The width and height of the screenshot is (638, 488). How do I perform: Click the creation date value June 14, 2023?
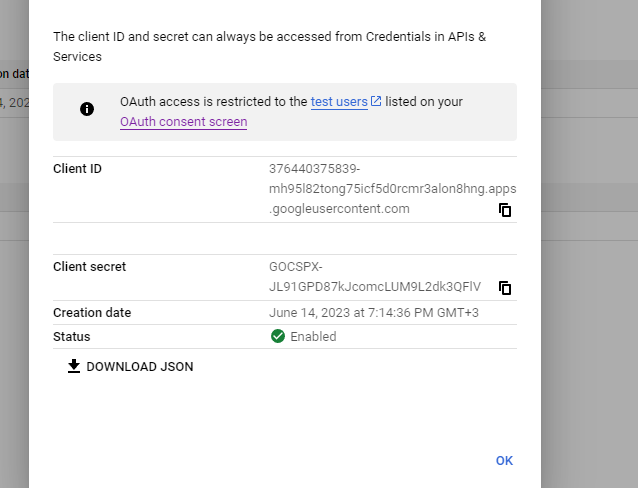click(x=373, y=313)
